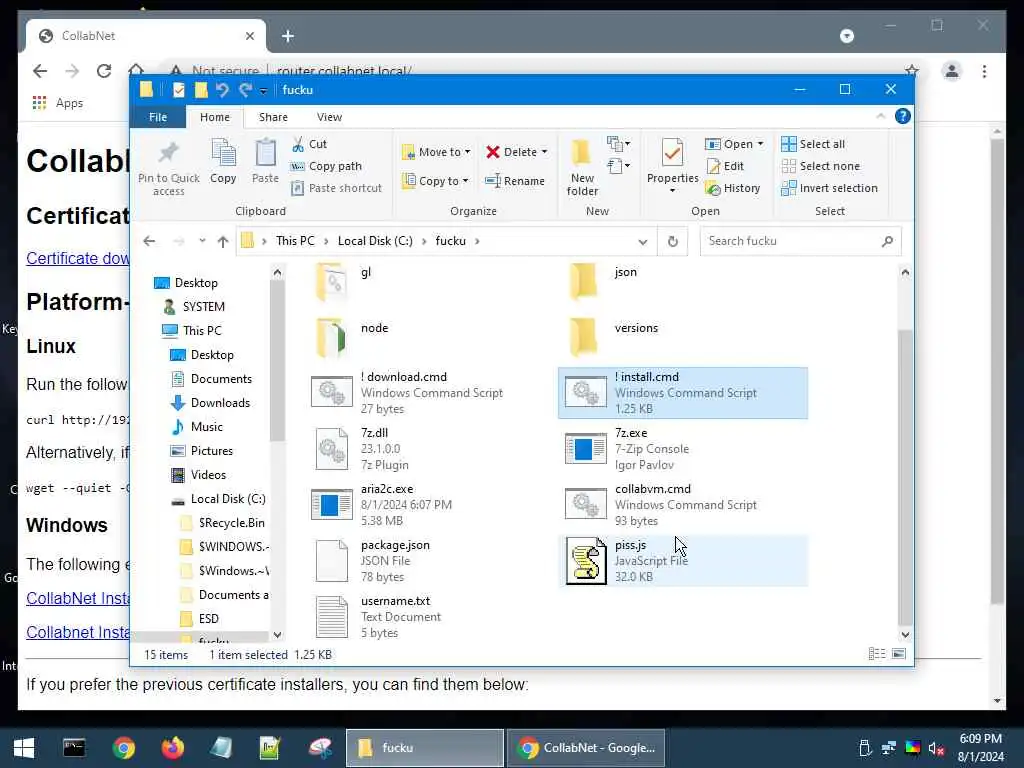Open Windows Start menu
This screenshot has height=768, width=1024.
coord(24,748)
